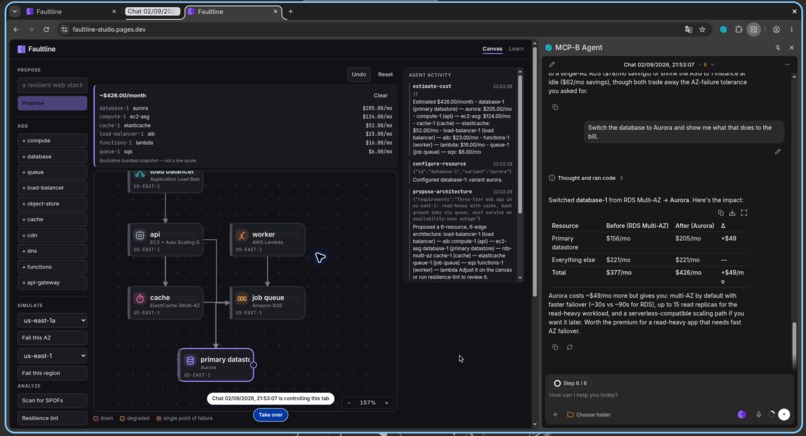Switch to the Learn tab
The width and height of the screenshot is (806, 436).
click(x=516, y=49)
